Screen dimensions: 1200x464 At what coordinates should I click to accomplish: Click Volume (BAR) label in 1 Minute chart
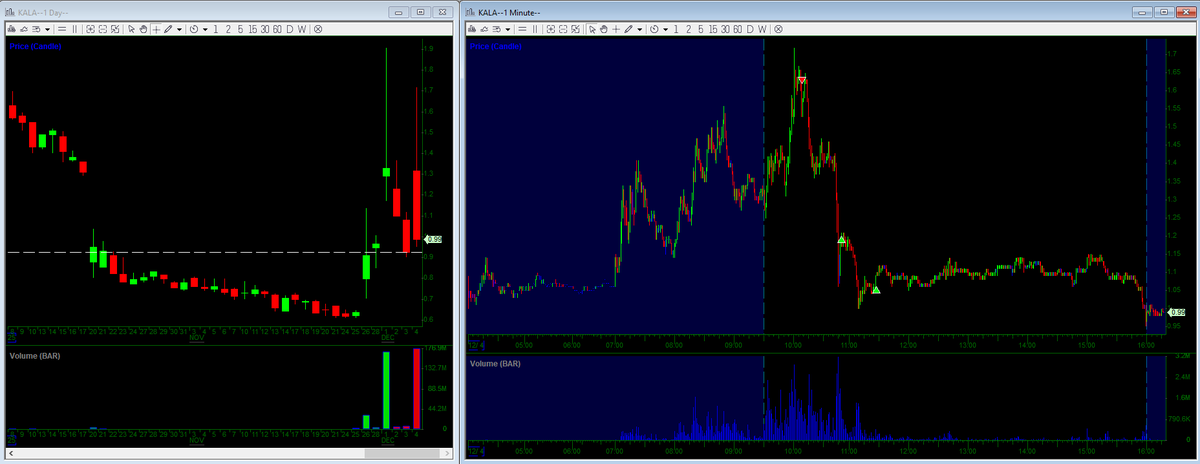(x=495, y=362)
